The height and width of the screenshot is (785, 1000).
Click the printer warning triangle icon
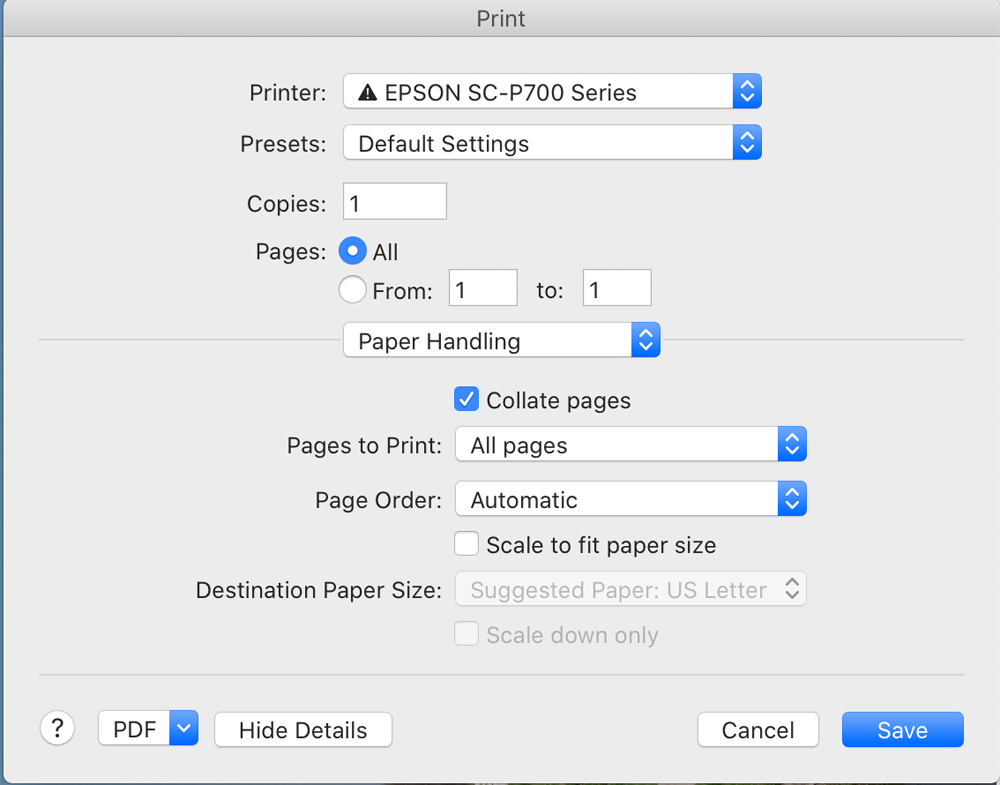pyautogui.click(x=367, y=93)
